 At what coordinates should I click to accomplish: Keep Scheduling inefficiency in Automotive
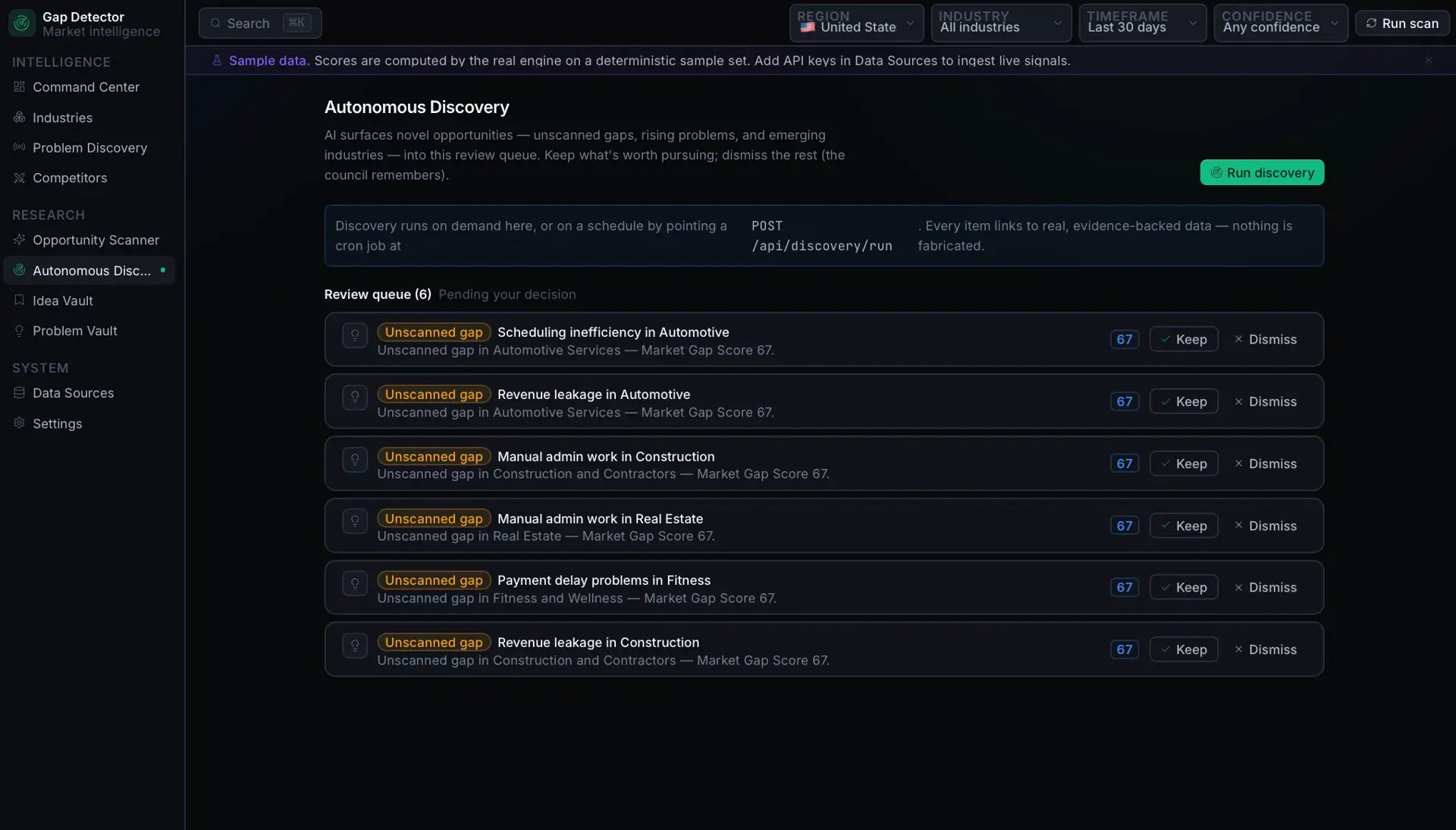click(1184, 339)
